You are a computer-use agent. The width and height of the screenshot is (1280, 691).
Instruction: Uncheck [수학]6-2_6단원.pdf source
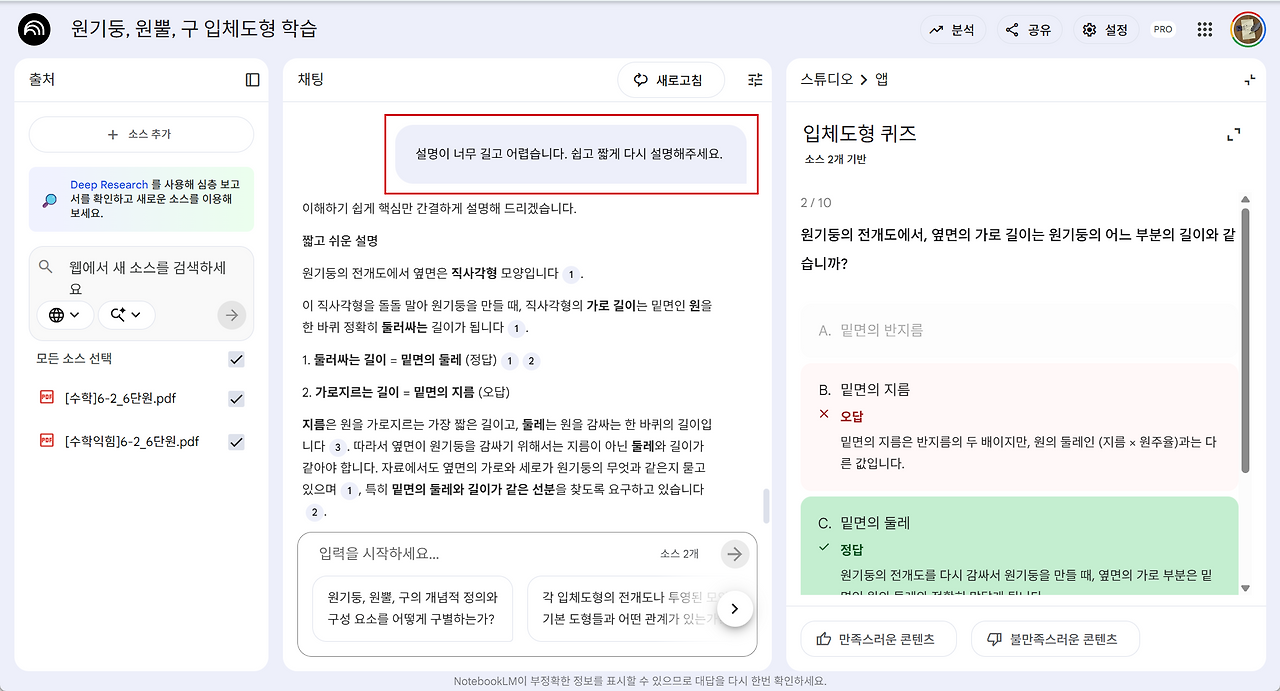236,398
